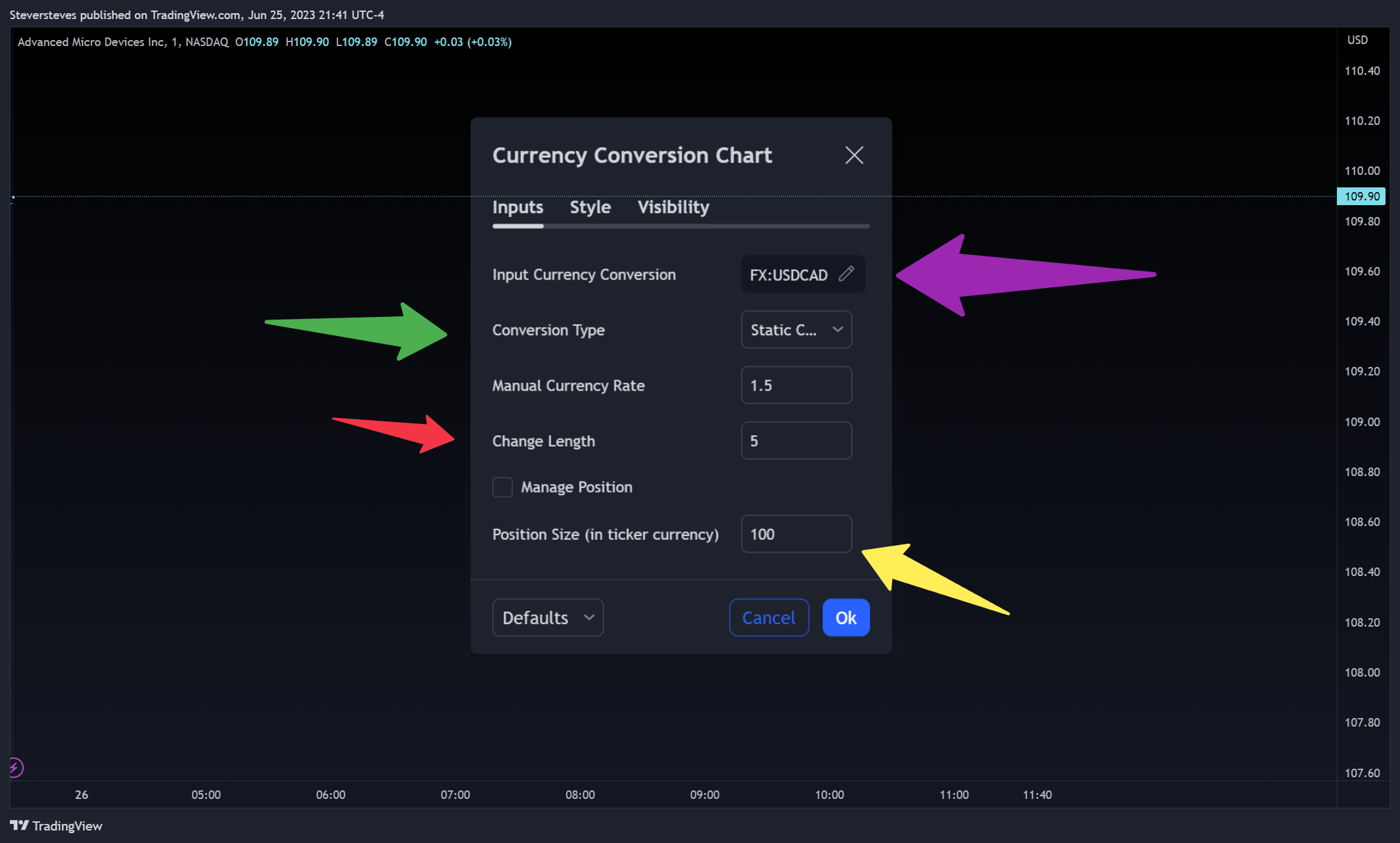Open the Visibility tab

tap(673, 207)
